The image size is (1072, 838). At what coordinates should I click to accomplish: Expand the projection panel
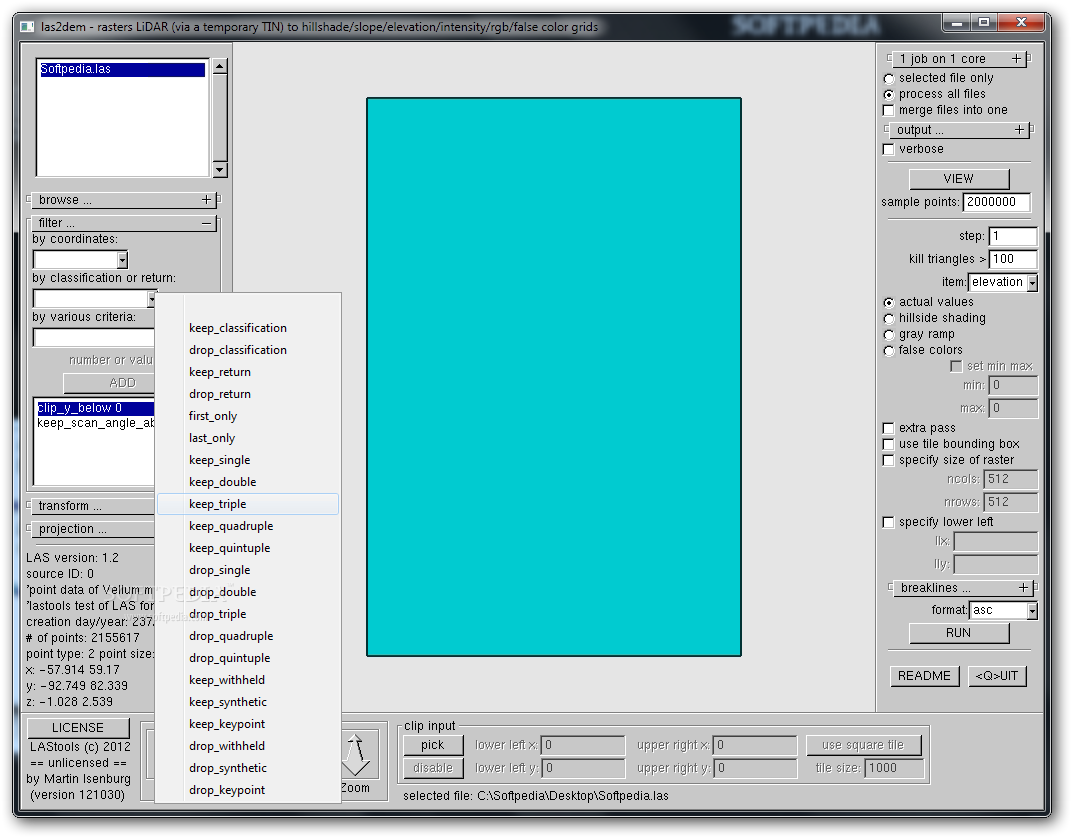[x=92, y=529]
